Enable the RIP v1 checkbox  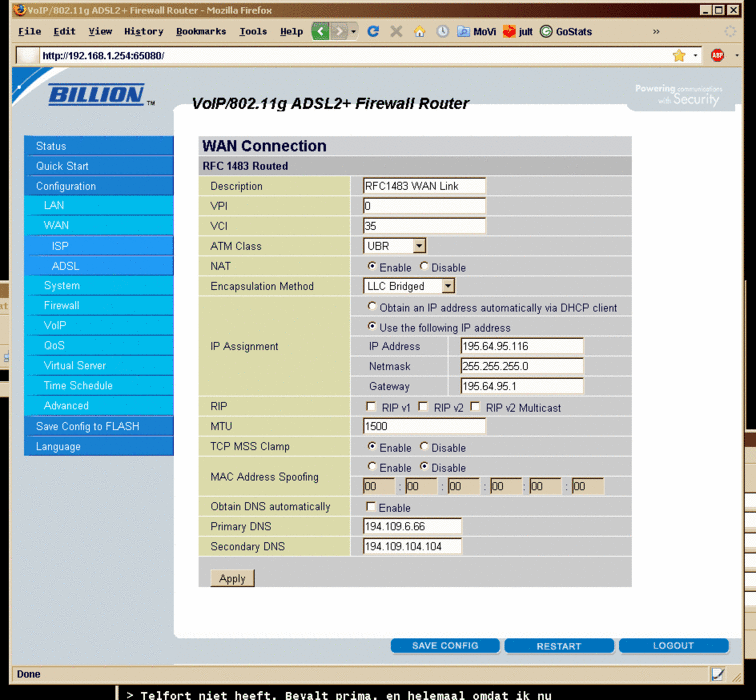click(x=372, y=407)
